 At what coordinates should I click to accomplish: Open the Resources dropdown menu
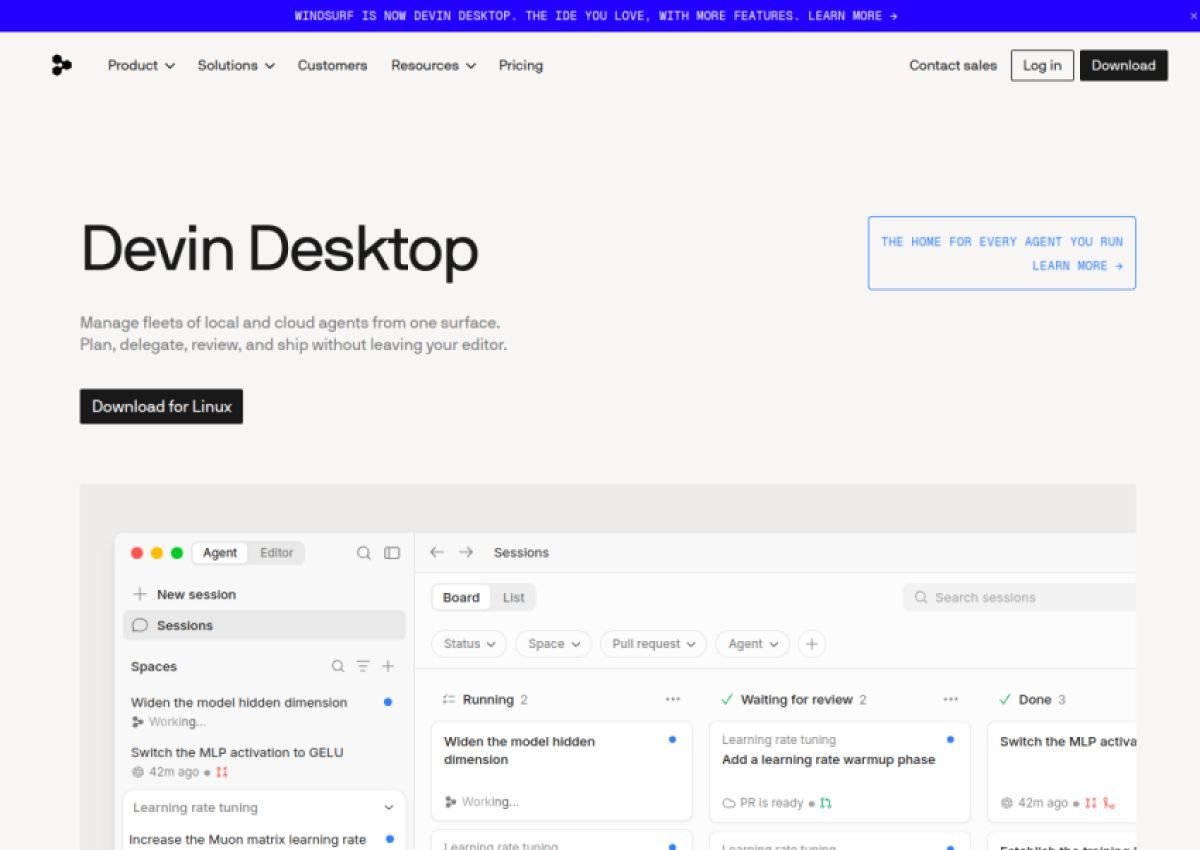click(433, 65)
